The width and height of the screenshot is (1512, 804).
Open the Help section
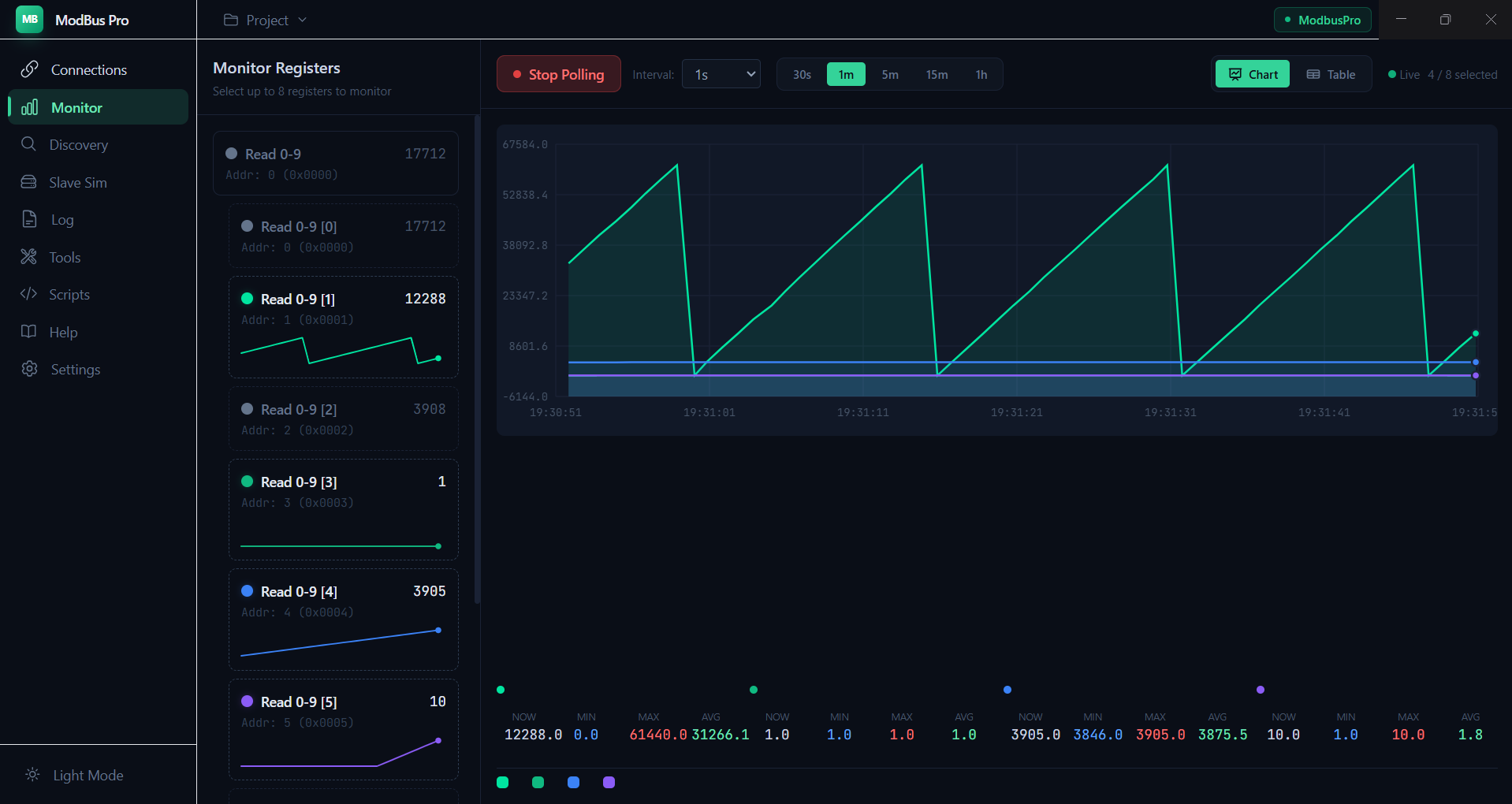(61, 332)
